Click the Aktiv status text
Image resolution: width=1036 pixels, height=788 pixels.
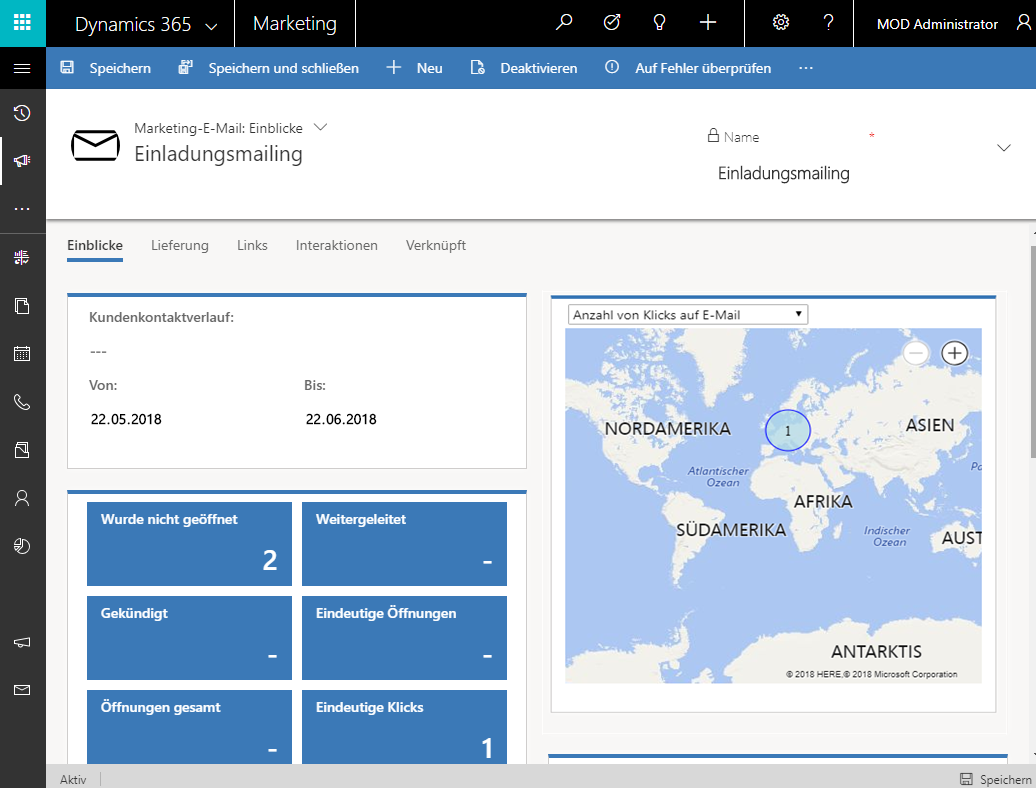tap(73, 779)
